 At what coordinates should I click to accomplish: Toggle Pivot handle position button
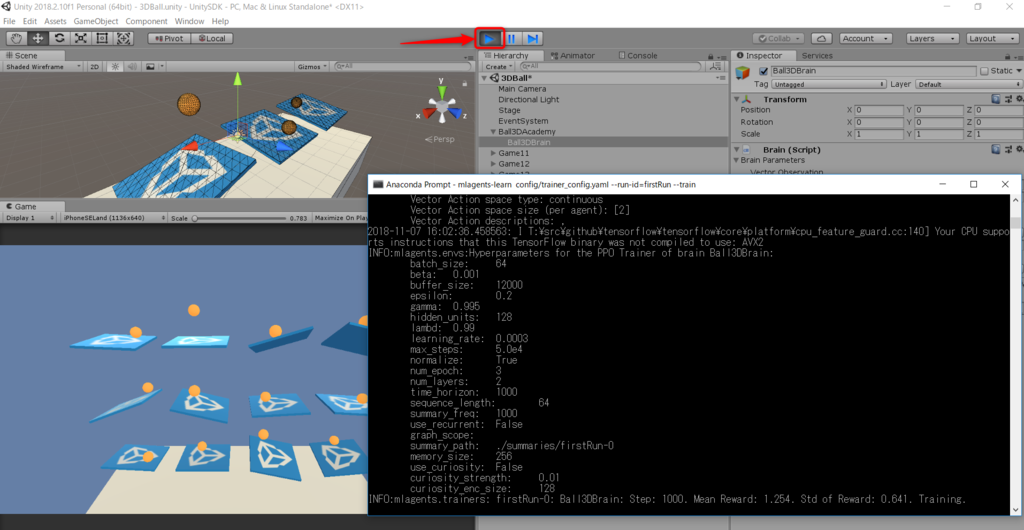[168, 39]
